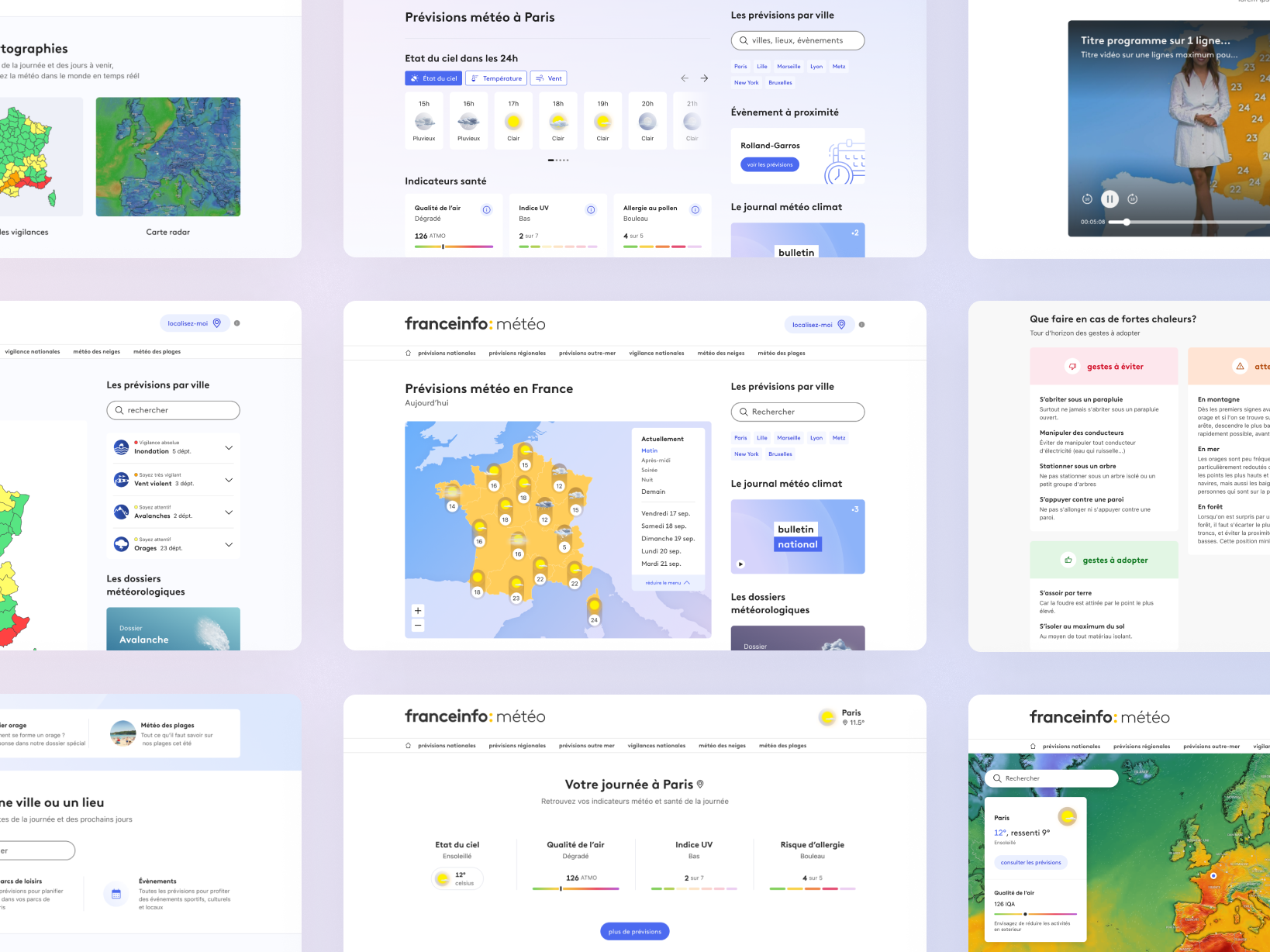Viewport: 1270px width, 952px height.
Task: Click 'voir les prévisions' for Rolland-Garros
Action: tap(770, 164)
